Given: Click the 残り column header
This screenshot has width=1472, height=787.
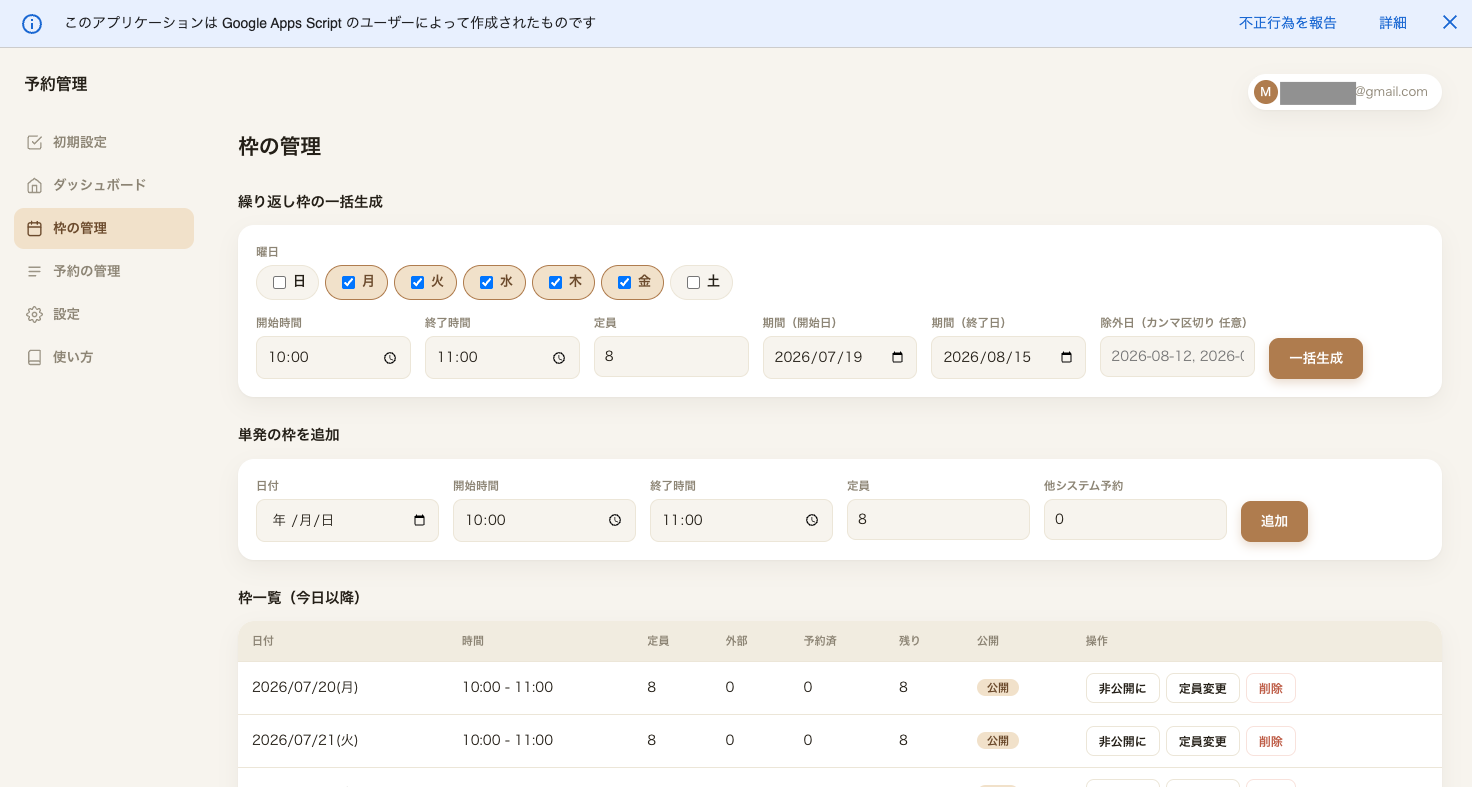Looking at the screenshot, I should 909,641.
